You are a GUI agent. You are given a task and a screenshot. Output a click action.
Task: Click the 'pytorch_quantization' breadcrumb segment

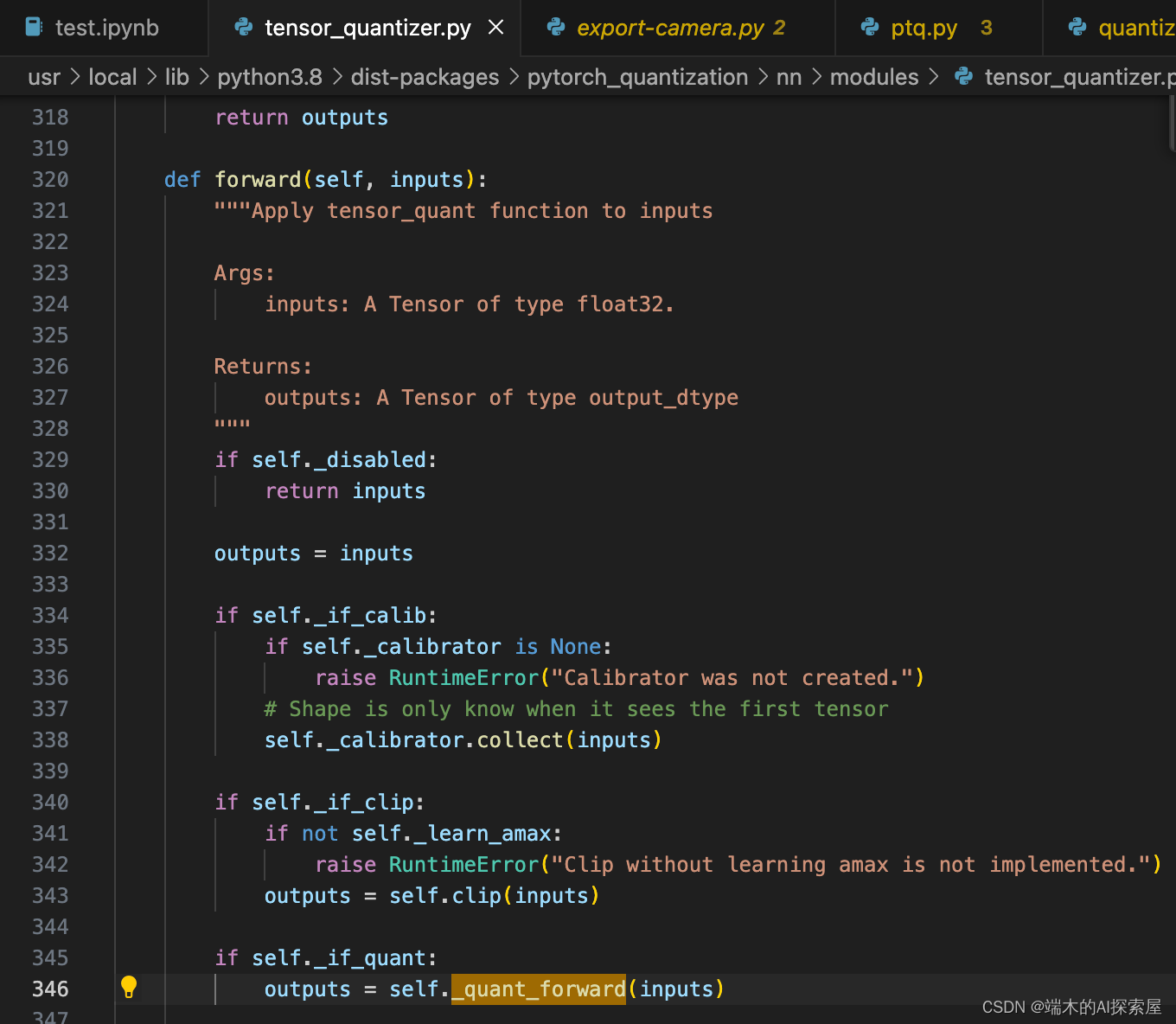pos(637,77)
